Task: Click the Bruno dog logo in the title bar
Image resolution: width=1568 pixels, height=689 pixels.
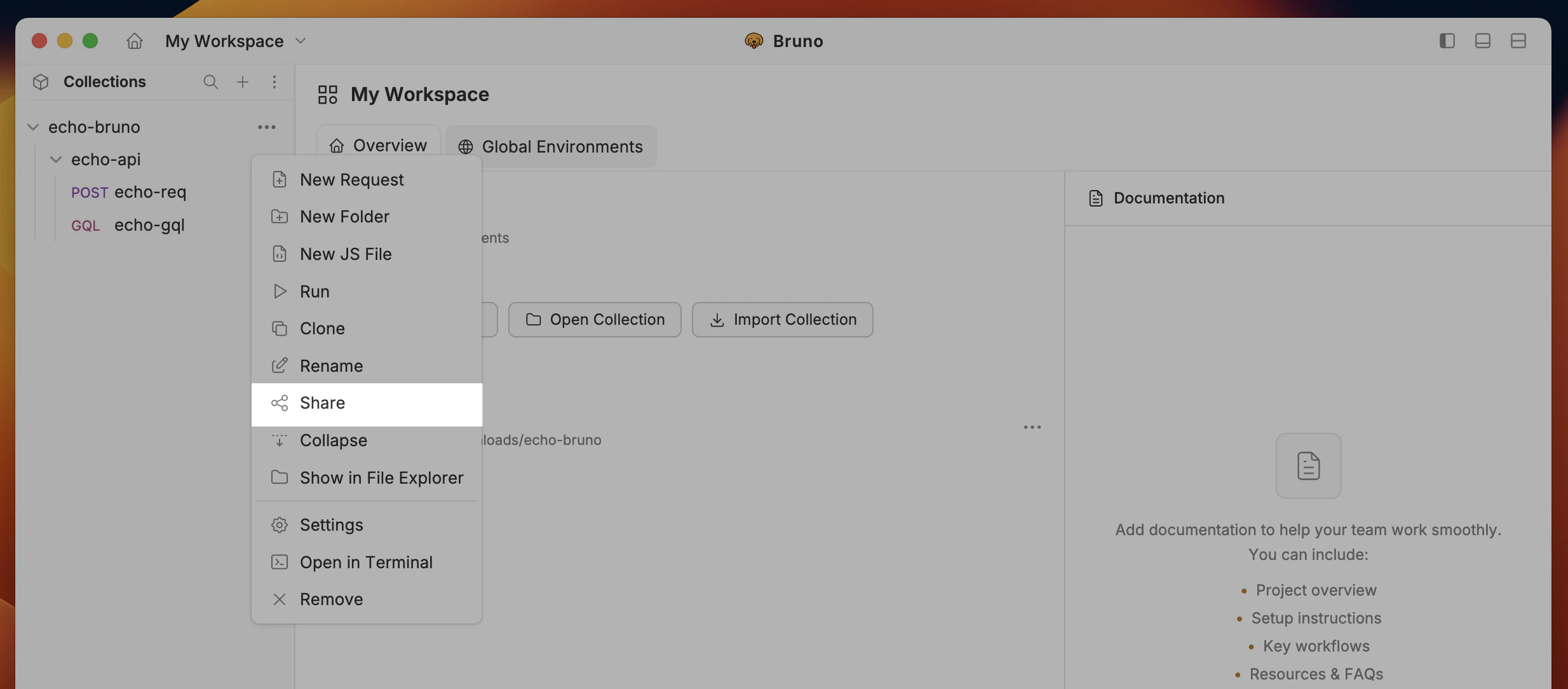Action: 753,41
